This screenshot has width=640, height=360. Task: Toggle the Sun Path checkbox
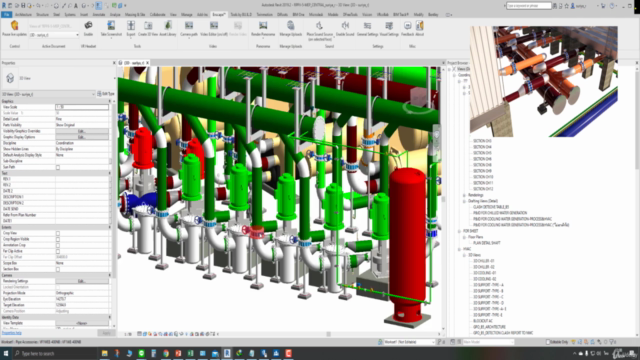(58, 167)
